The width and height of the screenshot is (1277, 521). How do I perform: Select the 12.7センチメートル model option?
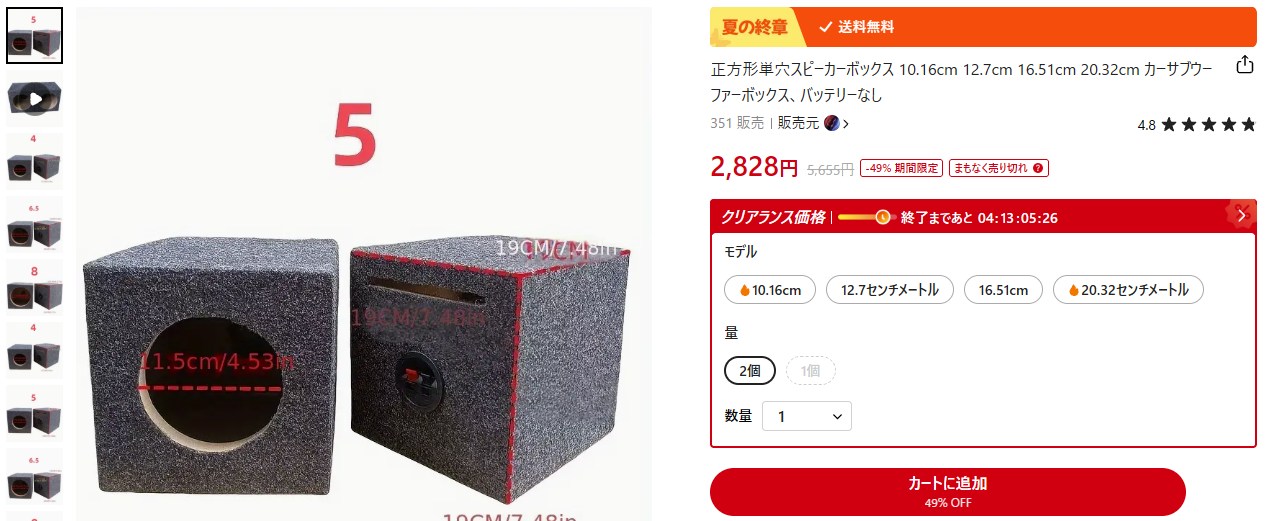[x=890, y=290]
